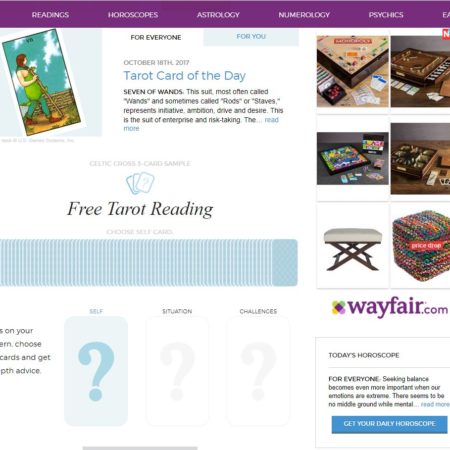Open the READINGS menu
This screenshot has height=450, width=450.
pyautogui.click(x=50, y=15)
